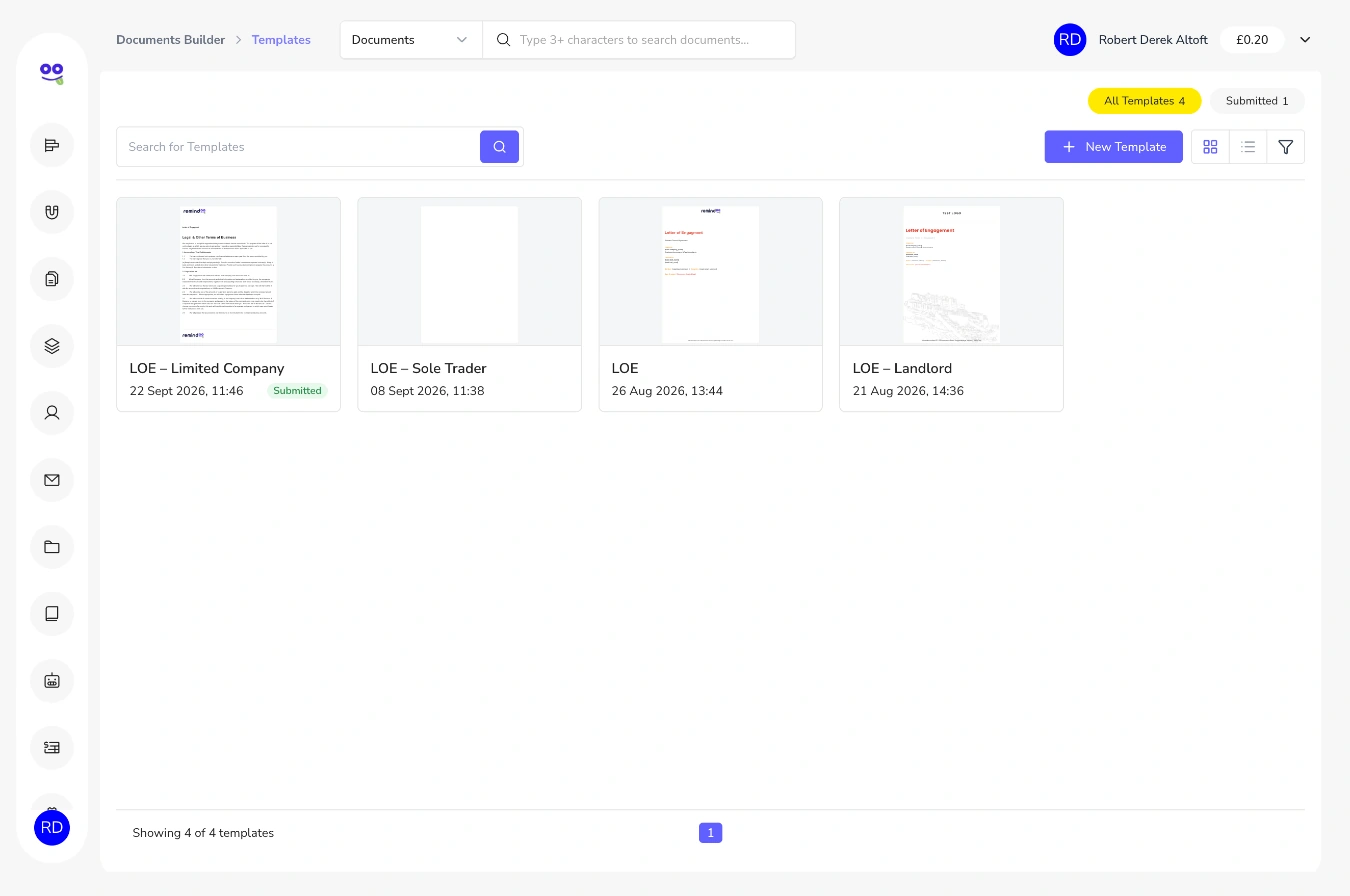The image size is (1350, 896).
Task: Click the "21 Aug 2026, 14:36" date
Action: pos(908,391)
